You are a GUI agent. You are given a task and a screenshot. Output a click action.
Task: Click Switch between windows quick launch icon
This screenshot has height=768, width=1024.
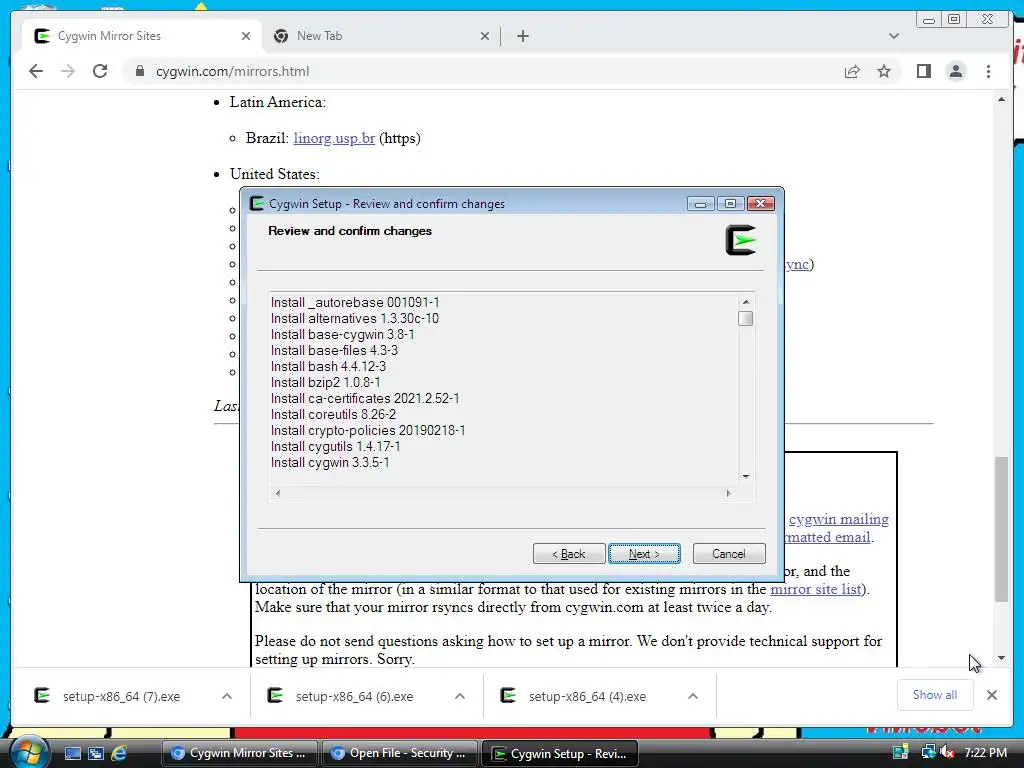point(95,754)
